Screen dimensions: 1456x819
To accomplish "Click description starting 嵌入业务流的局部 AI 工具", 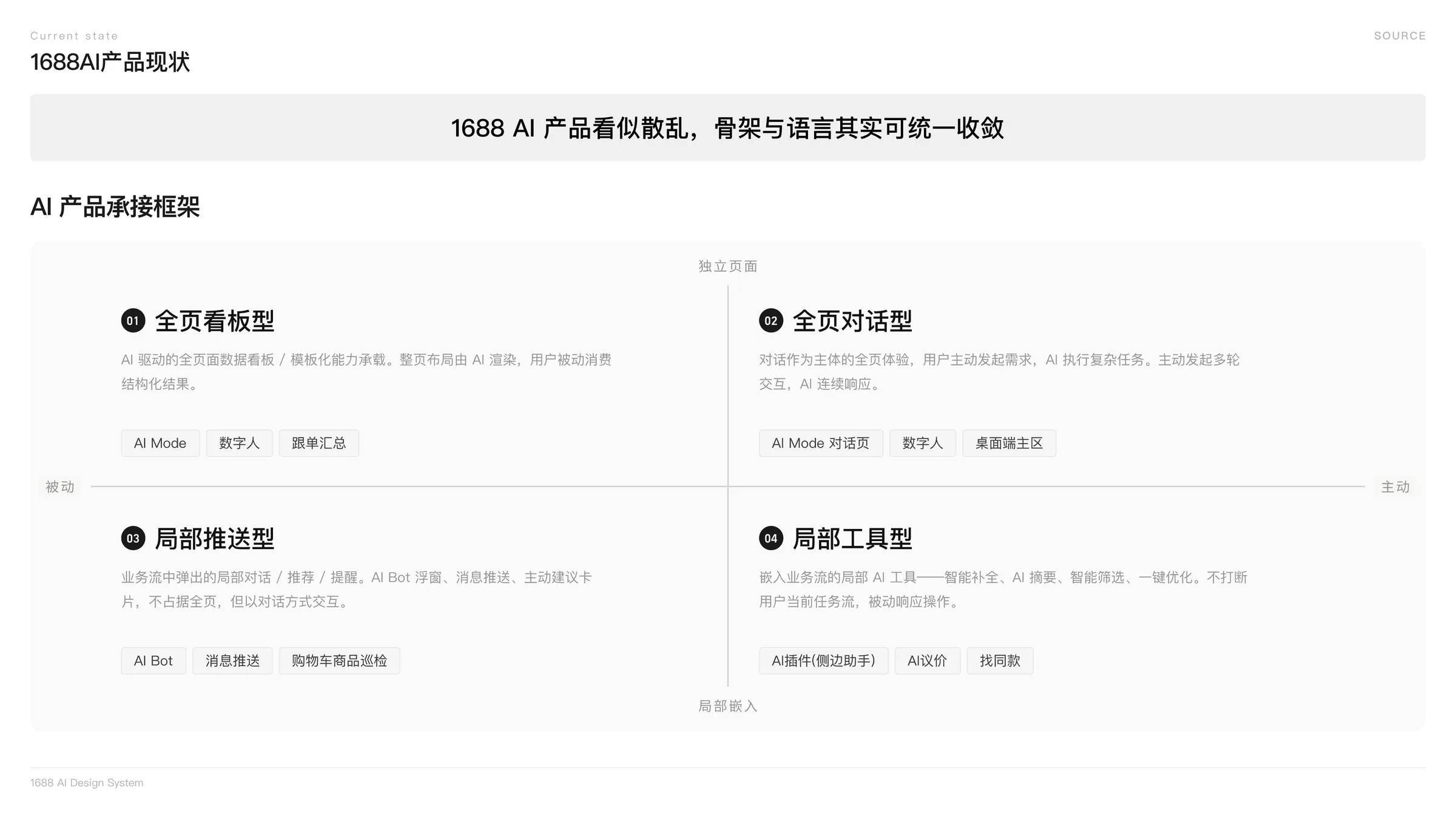I will pos(1003,589).
